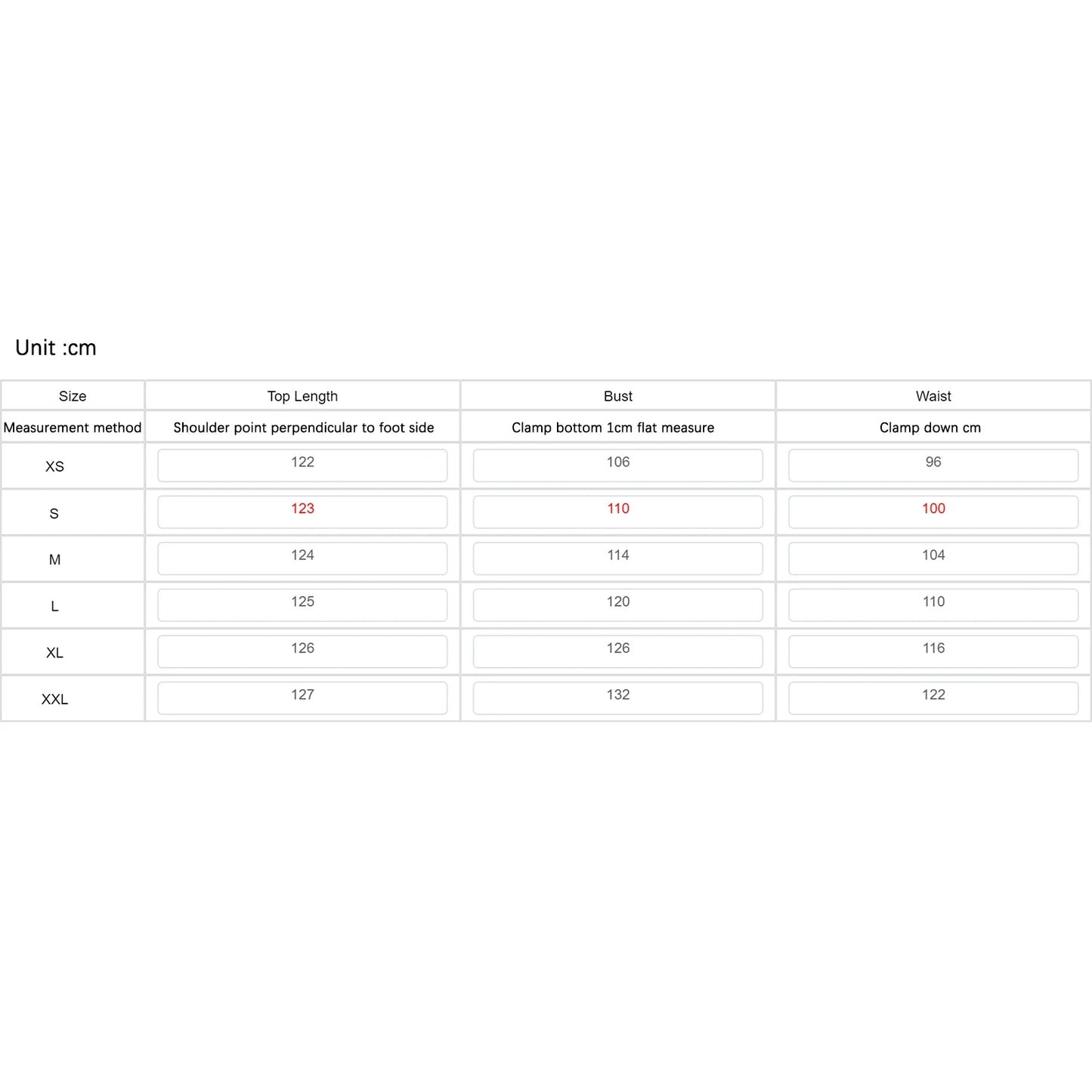Image resolution: width=1092 pixels, height=1092 pixels.
Task: Select the XXL Bust field showing 132
Action: (618, 698)
